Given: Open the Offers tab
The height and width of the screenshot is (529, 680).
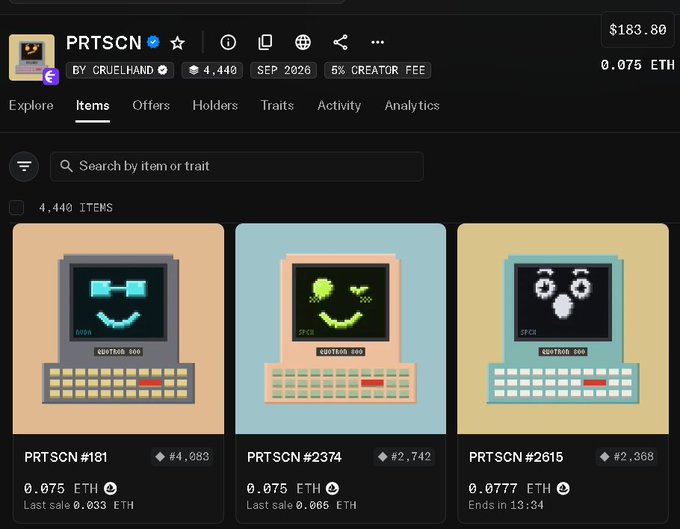Looking at the screenshot, I should [151, 105].
